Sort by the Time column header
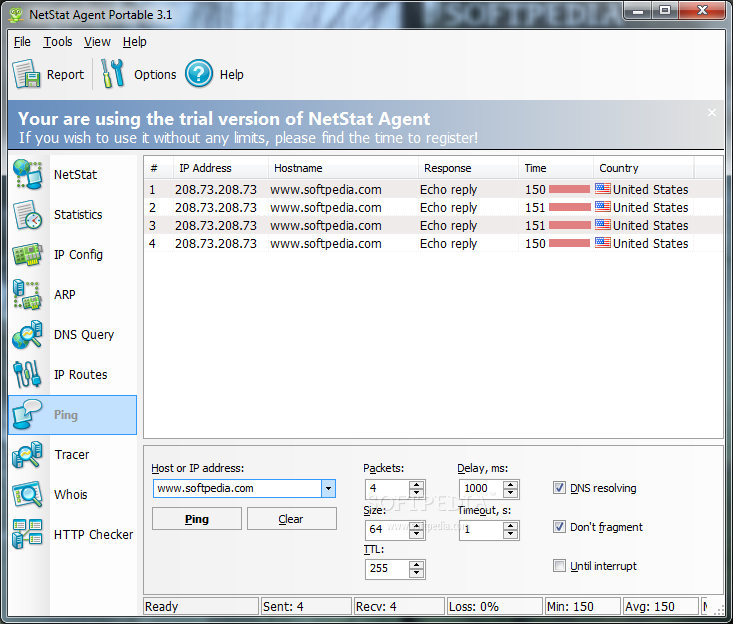 coord(556,168)
